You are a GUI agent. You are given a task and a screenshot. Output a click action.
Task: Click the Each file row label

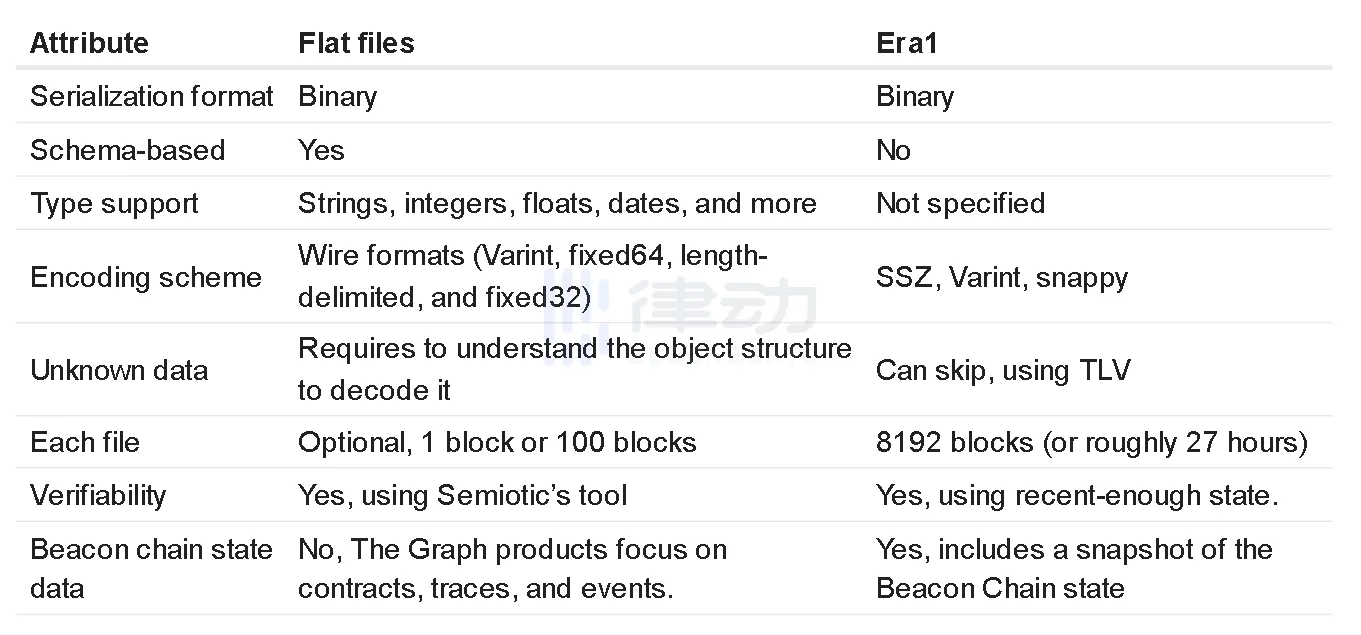[85, 442]
